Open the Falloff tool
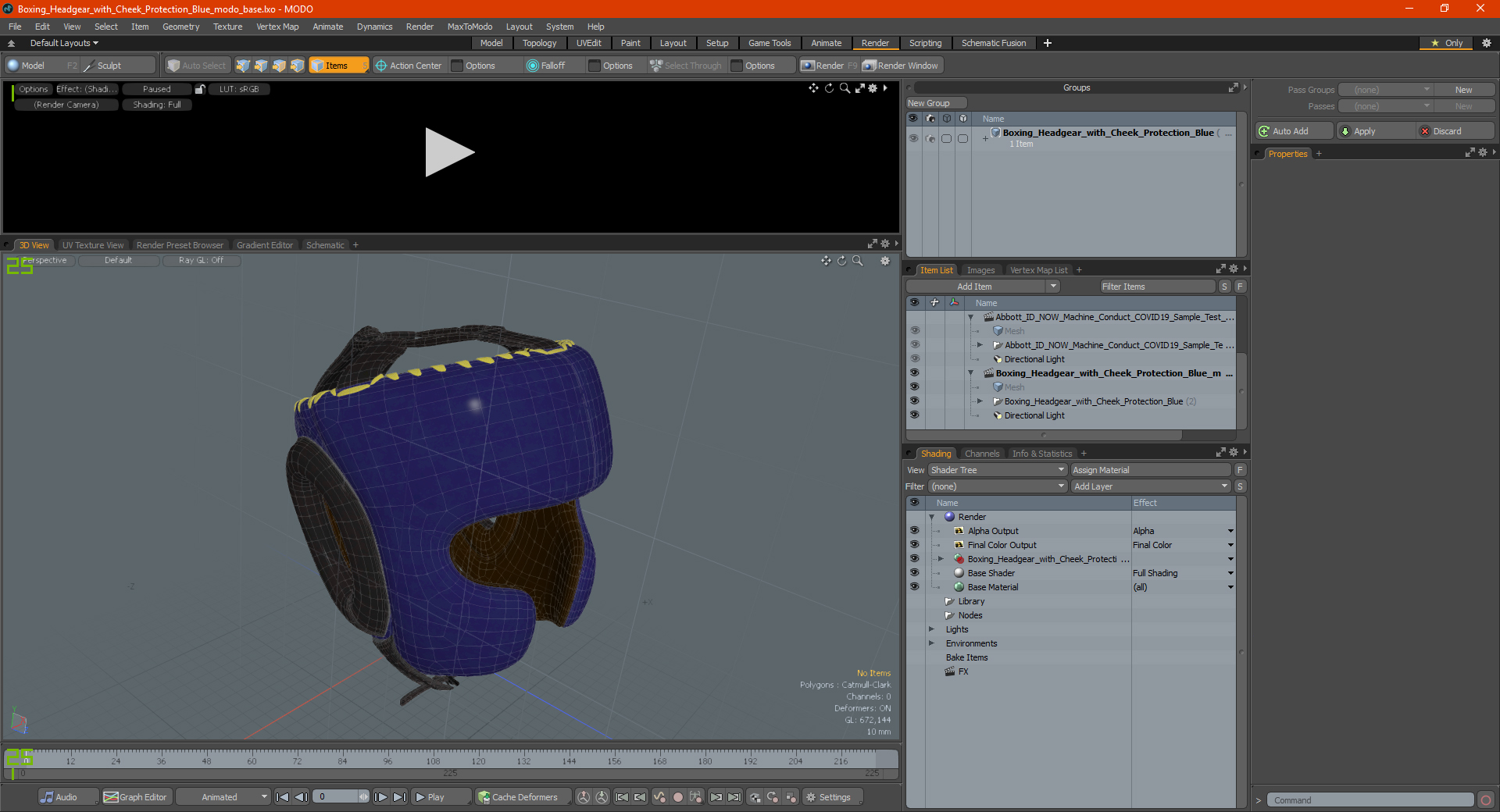1500x812 pixels. tap(546, 66)
